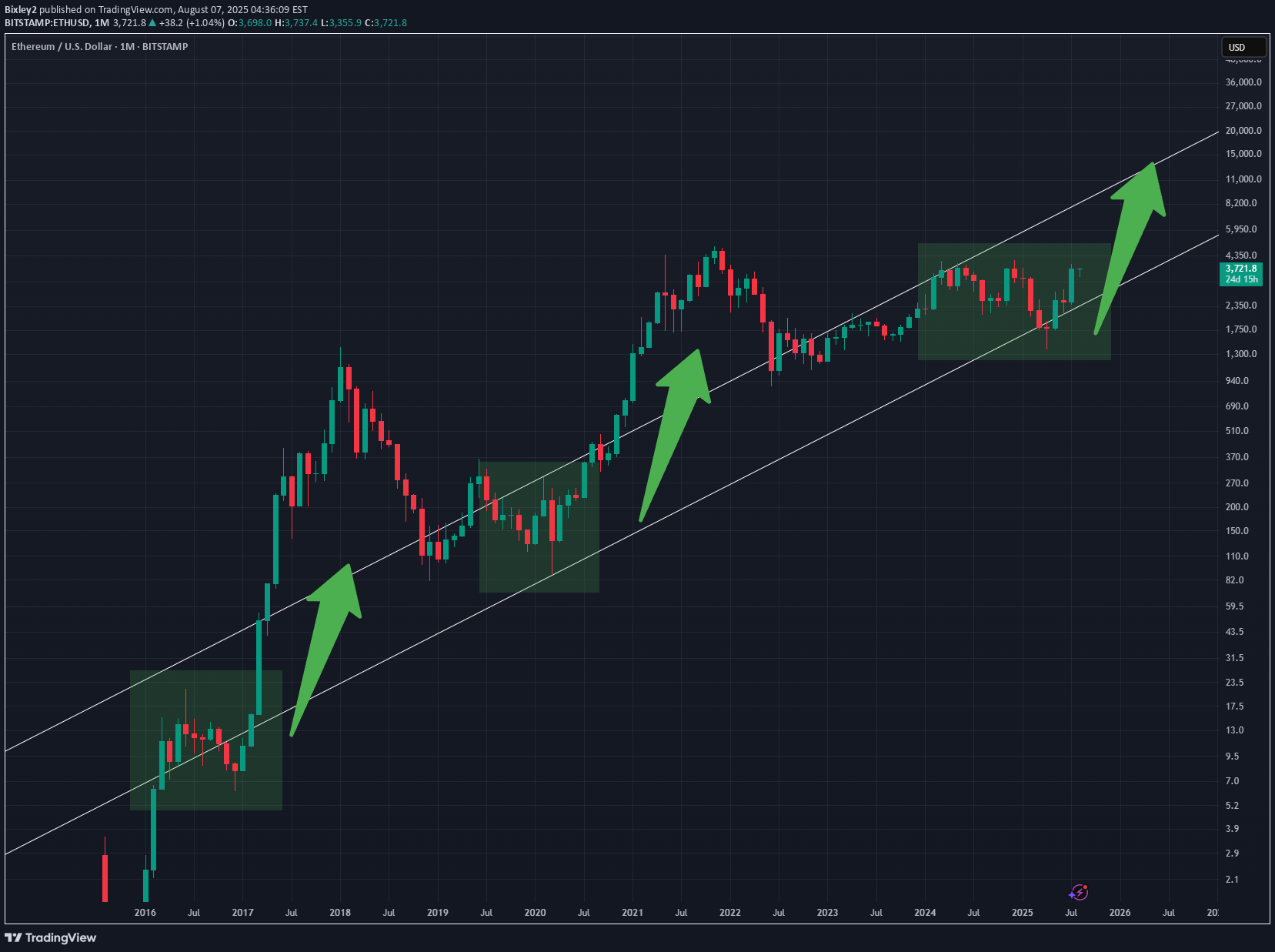This screenshot has height=952, width=1275.
Task: Click the low value L:3,355.9
Action: click(341, 23)
